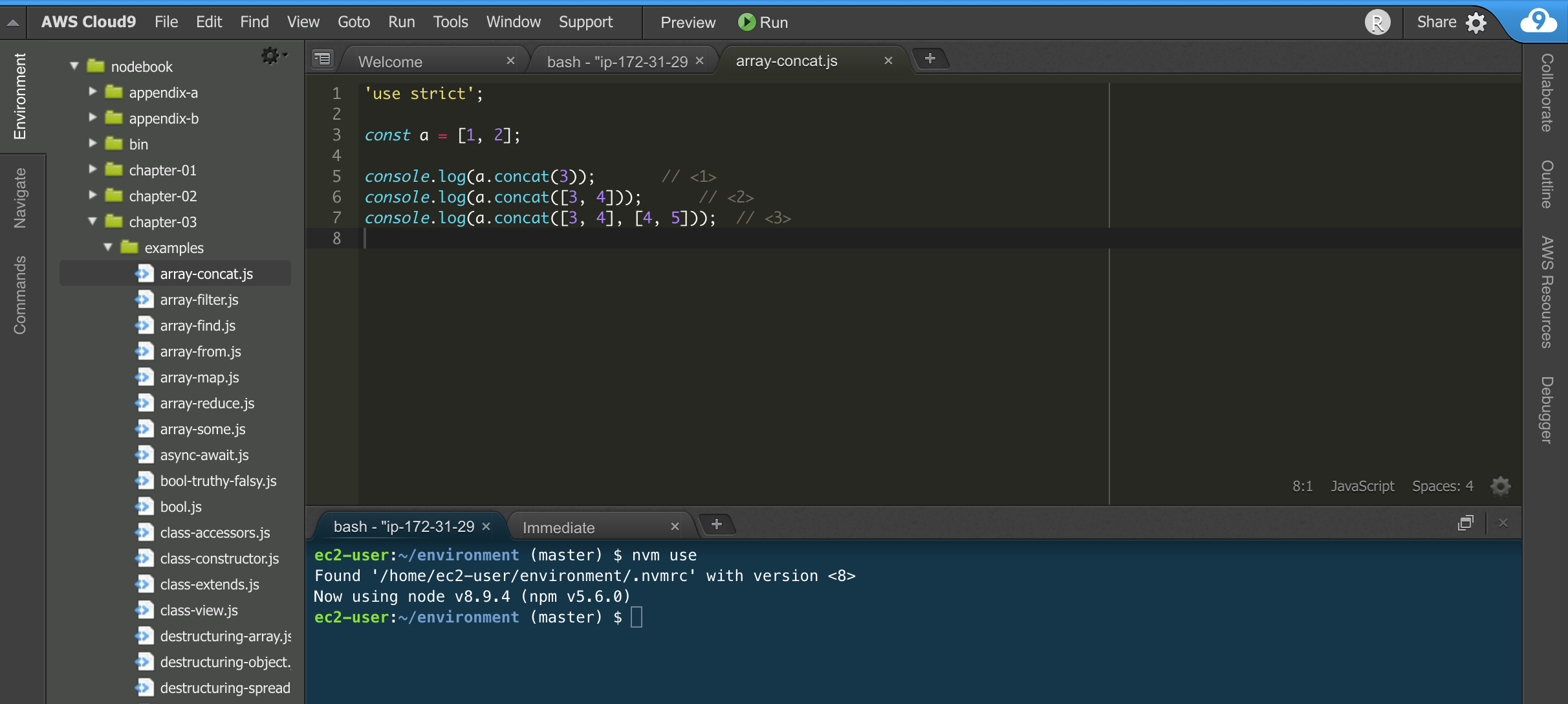This screenshot has height=704, width=1568.
Task: Click the user avatar R icon
Action: click(1377, 23)
